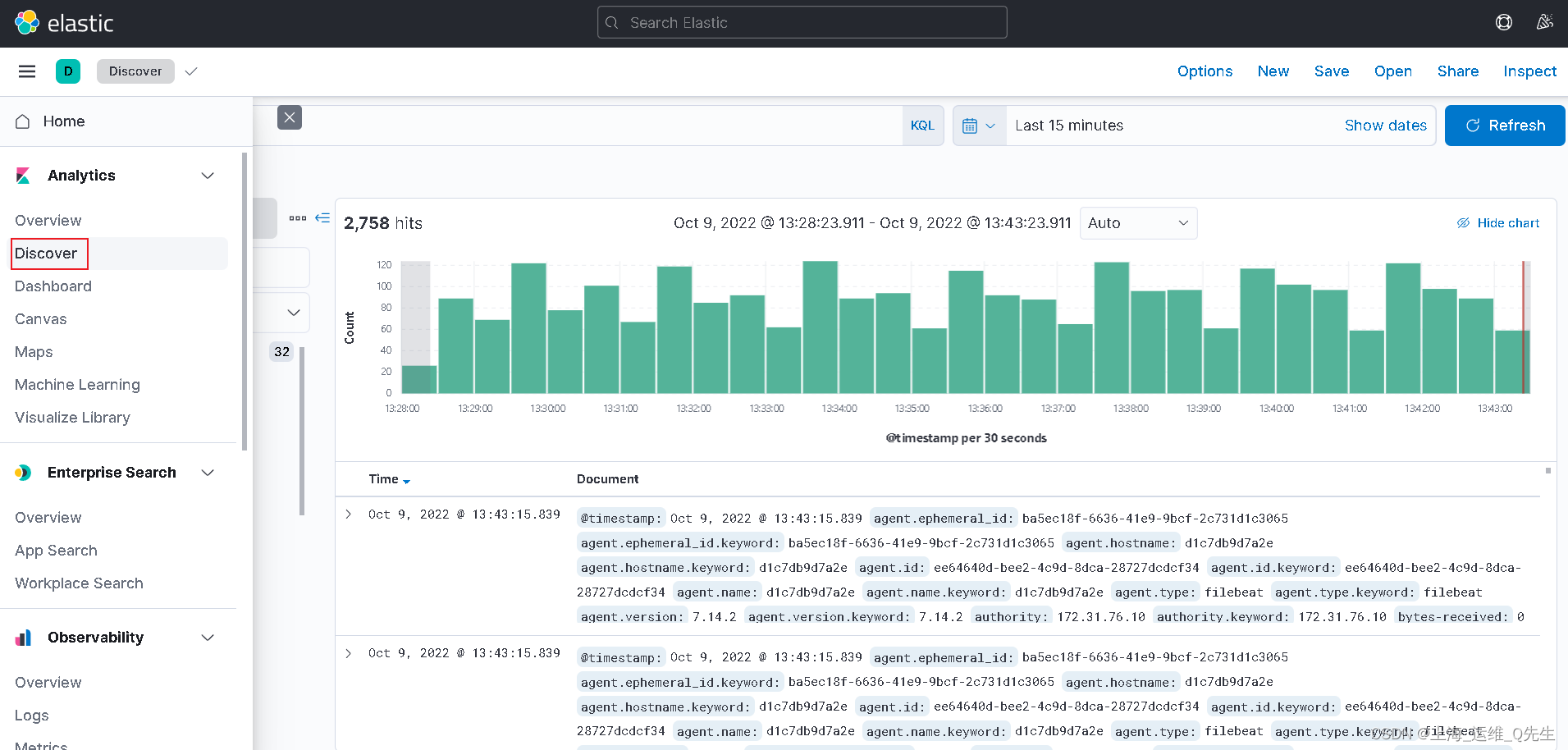This screenshot has width=1568, height=750.
Task: Open Maps in the navigation
Action: tap(34, 352)
